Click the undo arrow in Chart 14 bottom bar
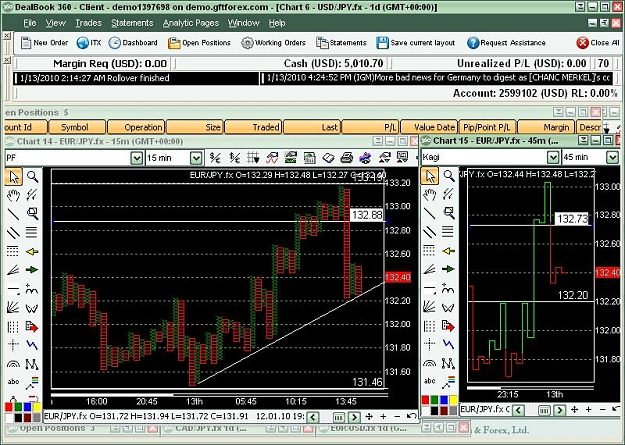 point(412,417)
